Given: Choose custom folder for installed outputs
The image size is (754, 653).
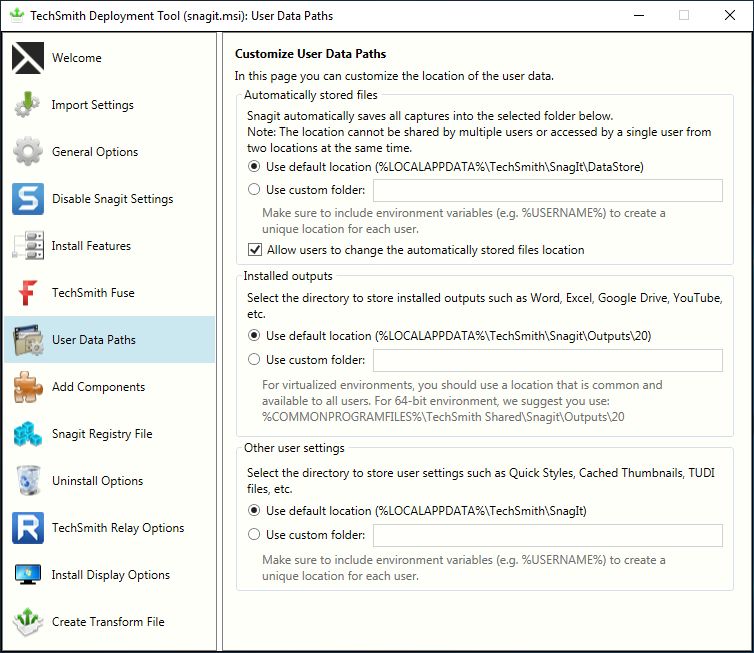Looking at the screenshot, I should point(254,359).
